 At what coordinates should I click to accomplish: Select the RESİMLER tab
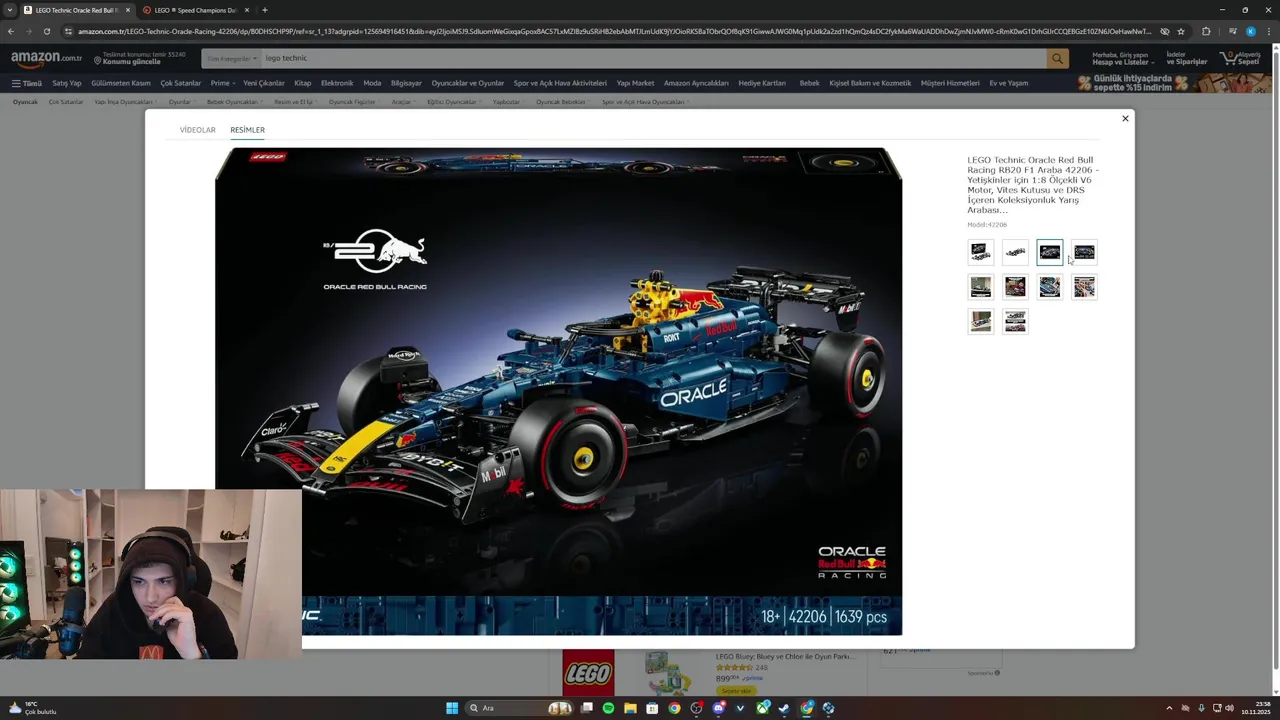click(247, 130)
